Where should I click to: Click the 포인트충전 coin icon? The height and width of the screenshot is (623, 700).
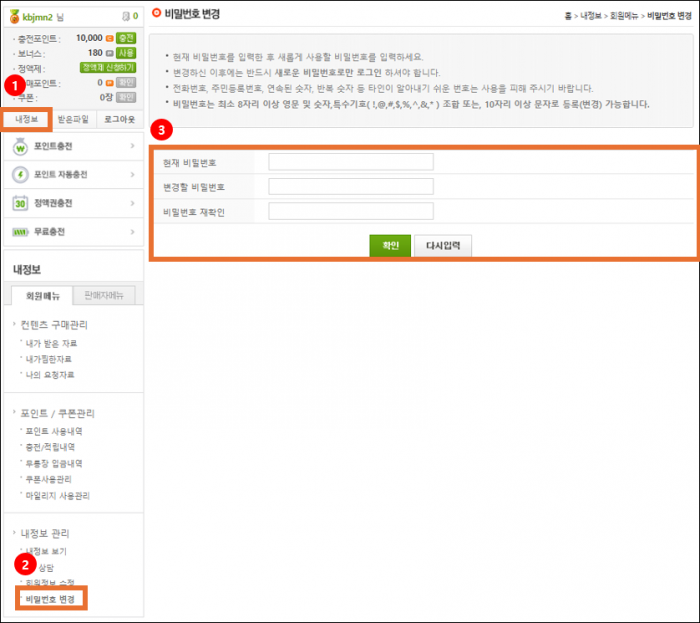[x=20, y=147]
